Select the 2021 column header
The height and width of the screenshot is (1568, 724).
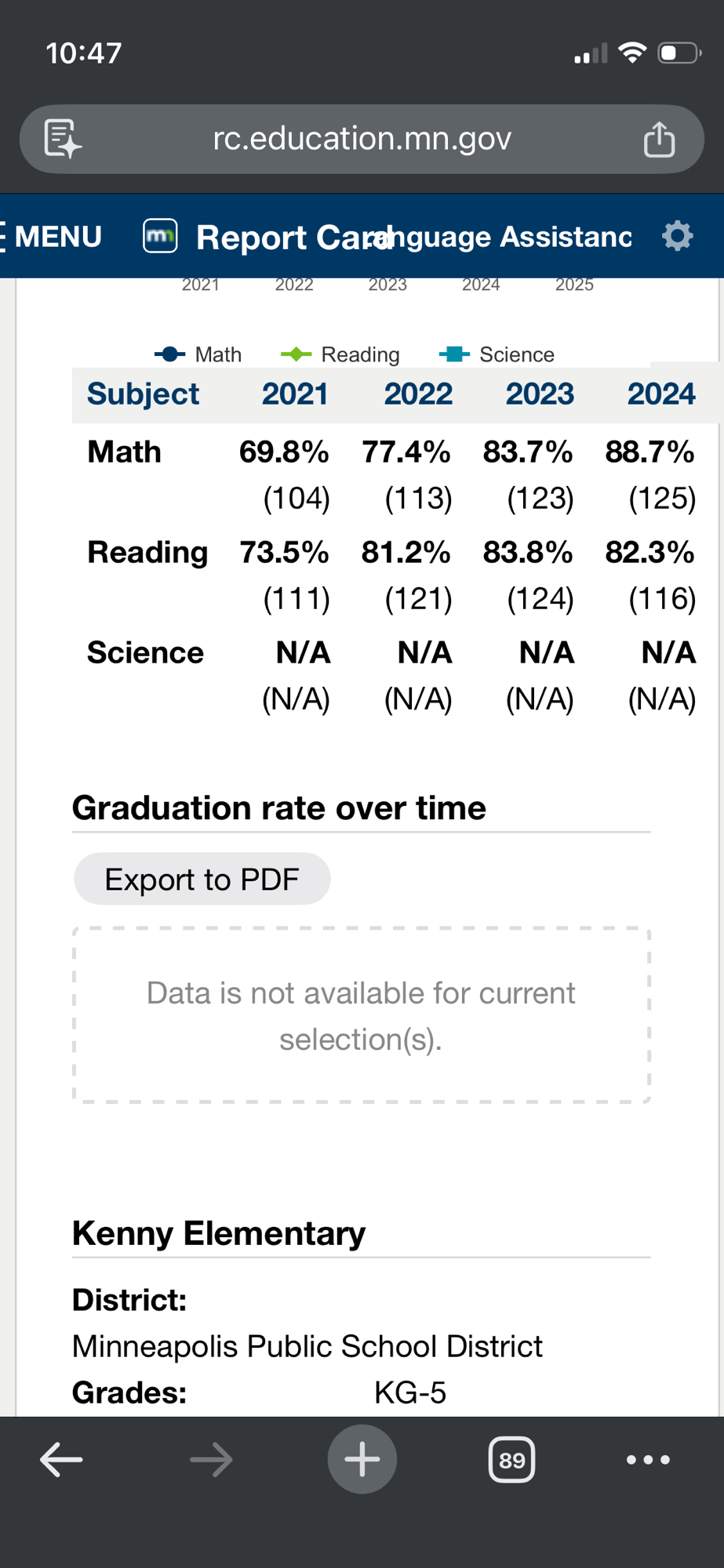click(x=295, y=394)
